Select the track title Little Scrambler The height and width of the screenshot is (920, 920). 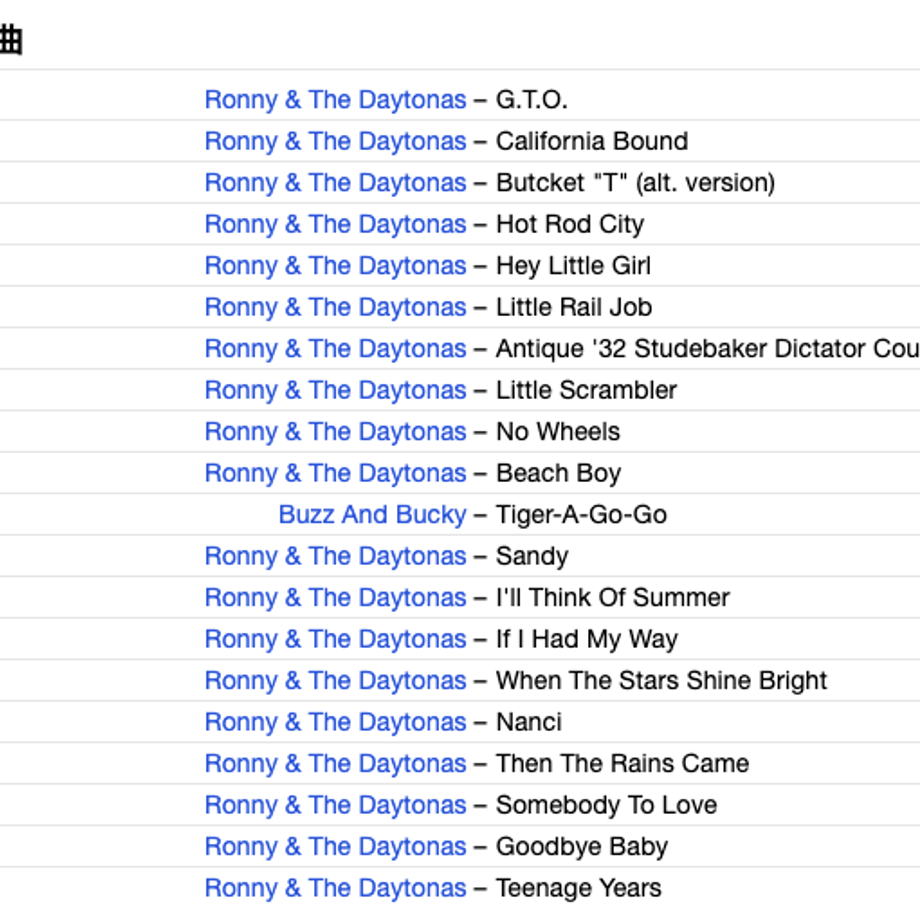586,390
